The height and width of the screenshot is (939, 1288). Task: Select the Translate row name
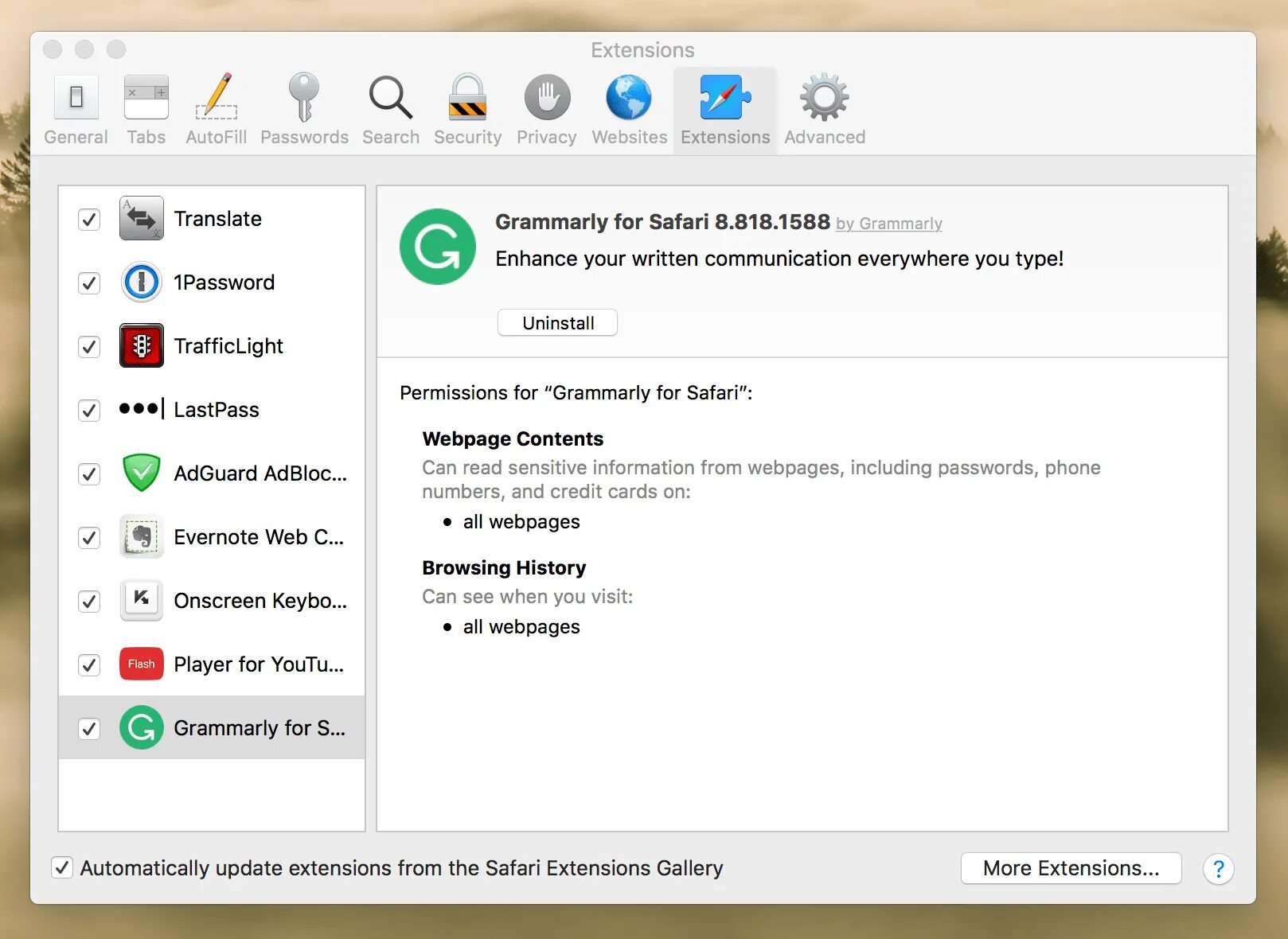point(218,219)
